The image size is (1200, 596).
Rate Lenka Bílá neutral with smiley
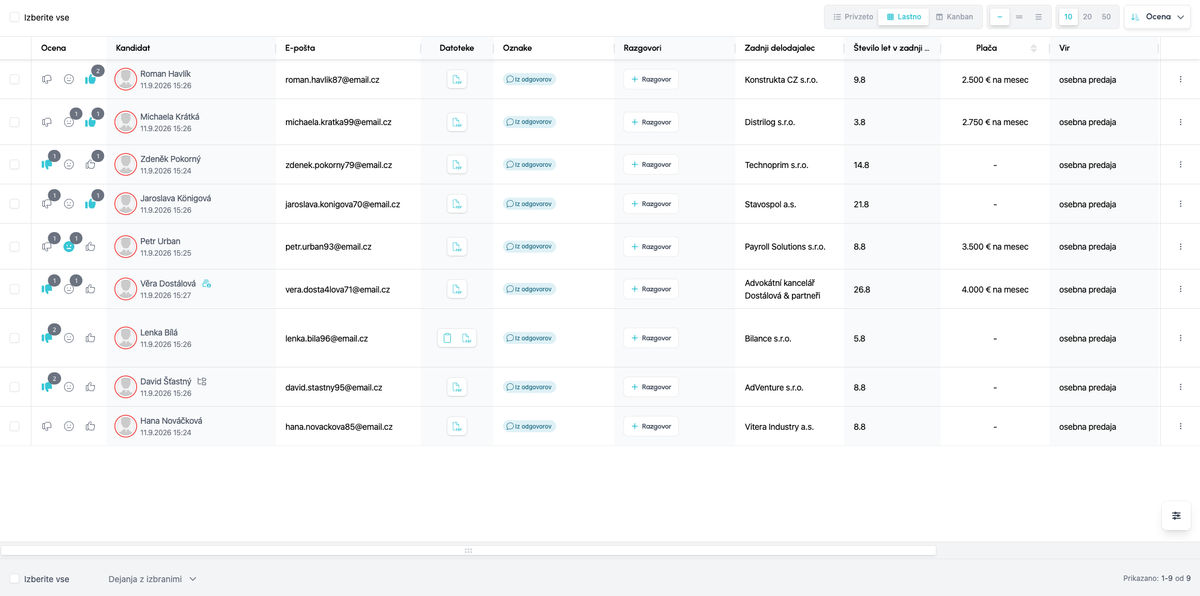click(69, 338)
